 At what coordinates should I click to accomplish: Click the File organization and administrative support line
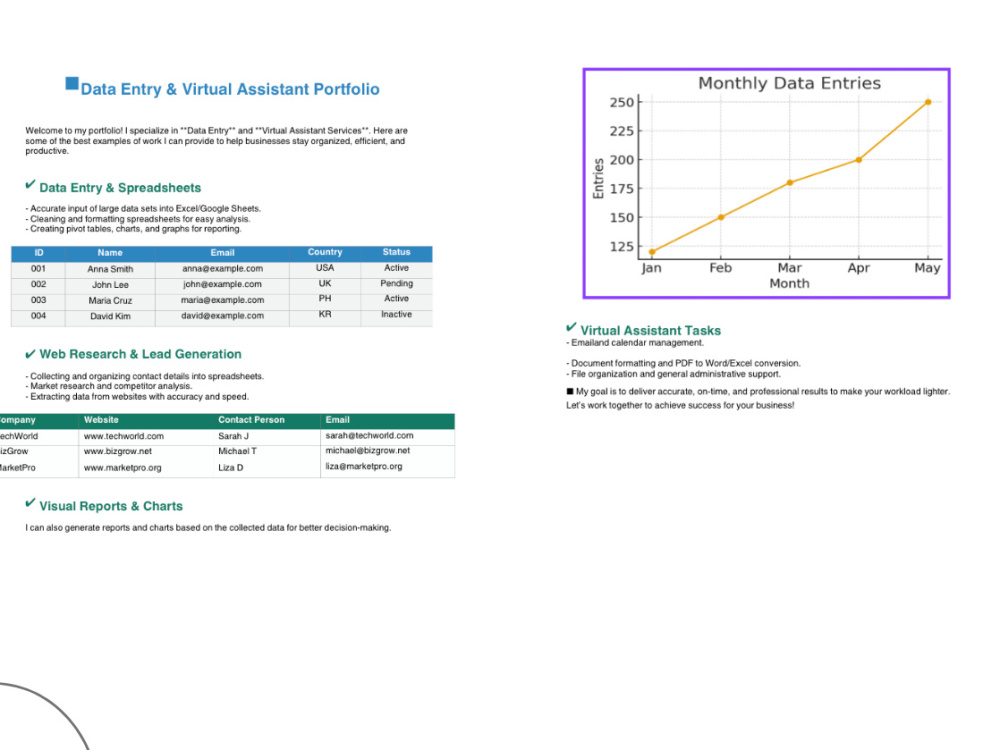[x=673, y=374]
